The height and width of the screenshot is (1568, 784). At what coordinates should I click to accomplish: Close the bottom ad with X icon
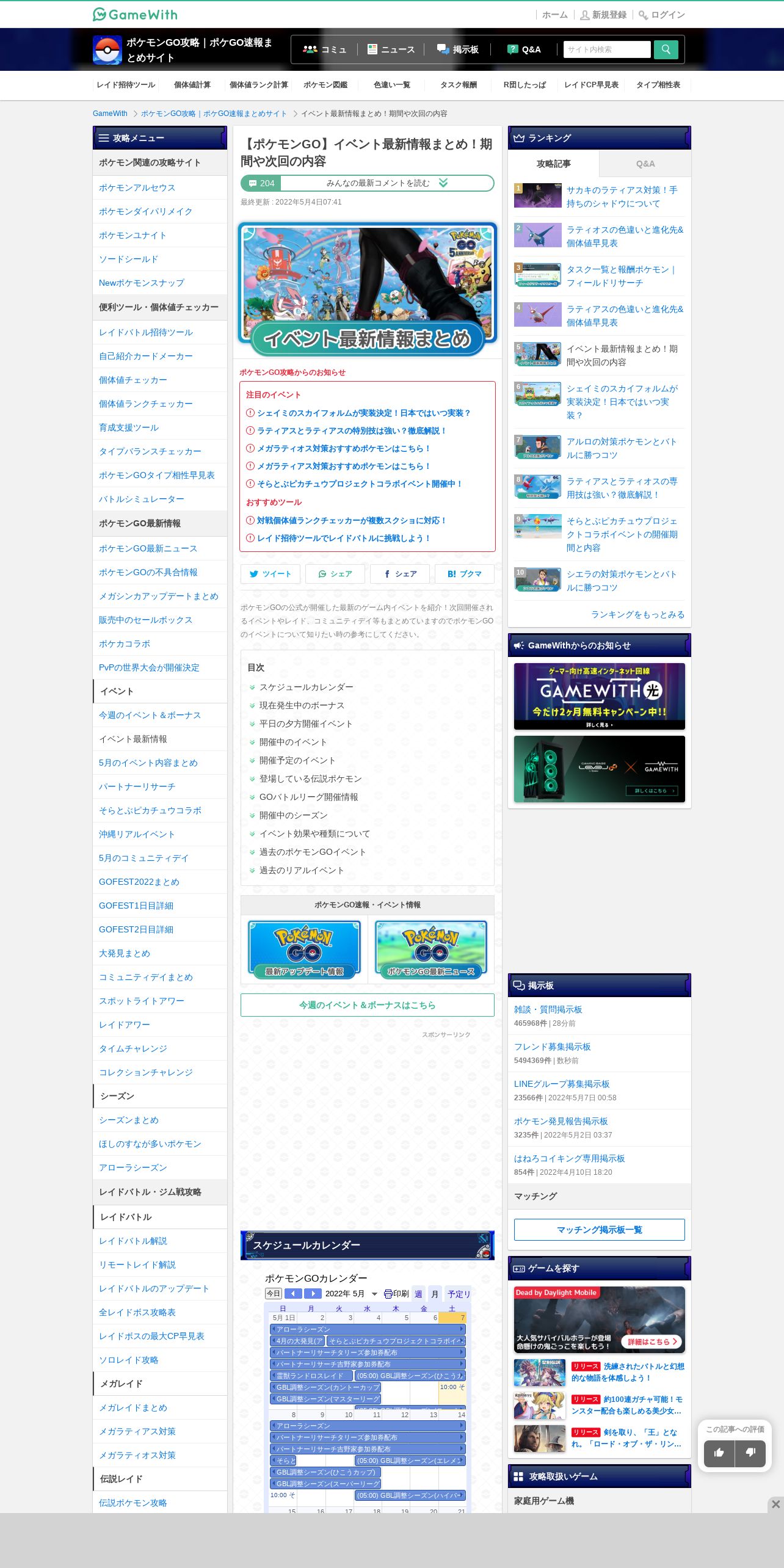coord(775,1504)
